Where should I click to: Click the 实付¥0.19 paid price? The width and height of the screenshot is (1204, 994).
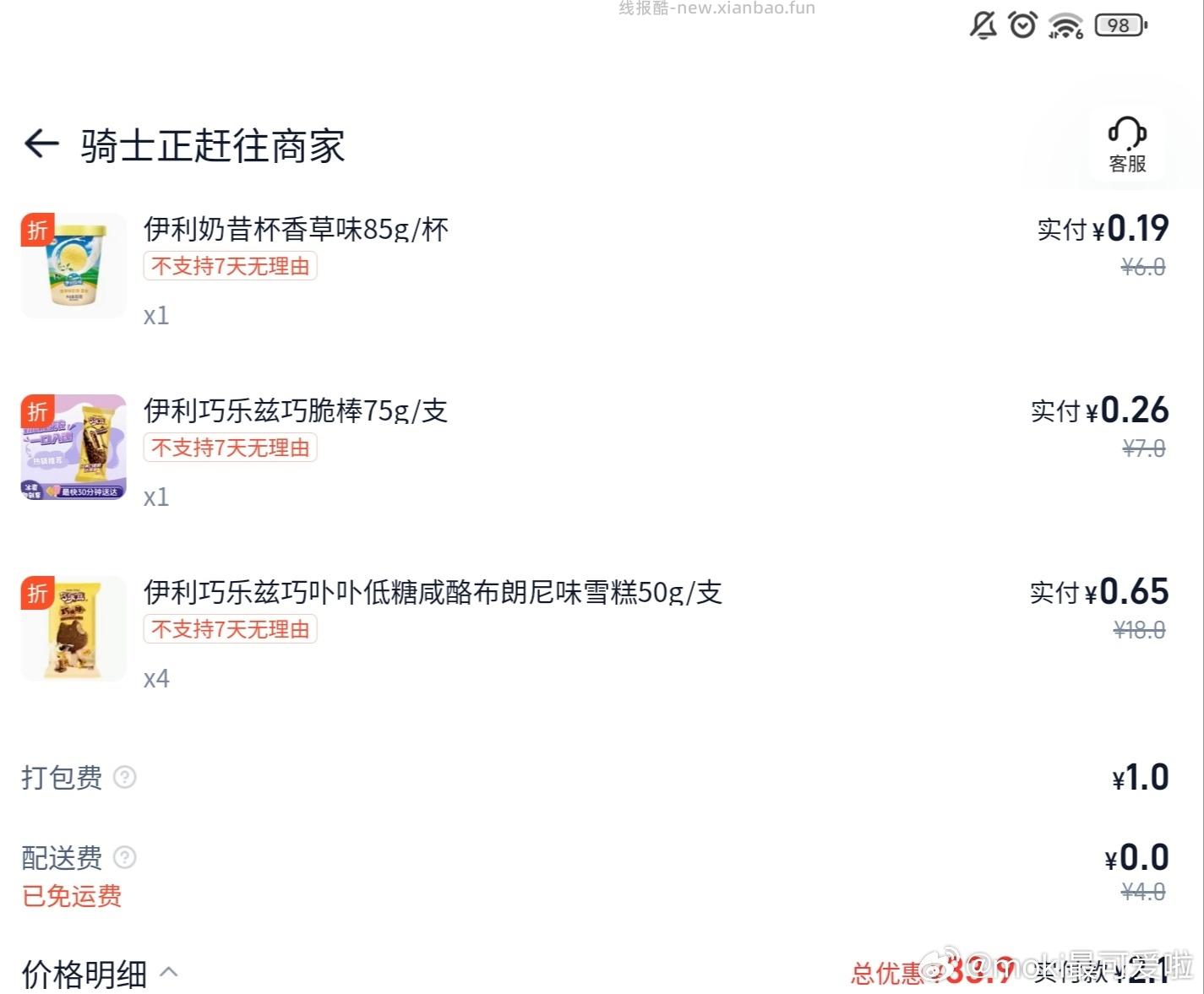[1101, 229]
